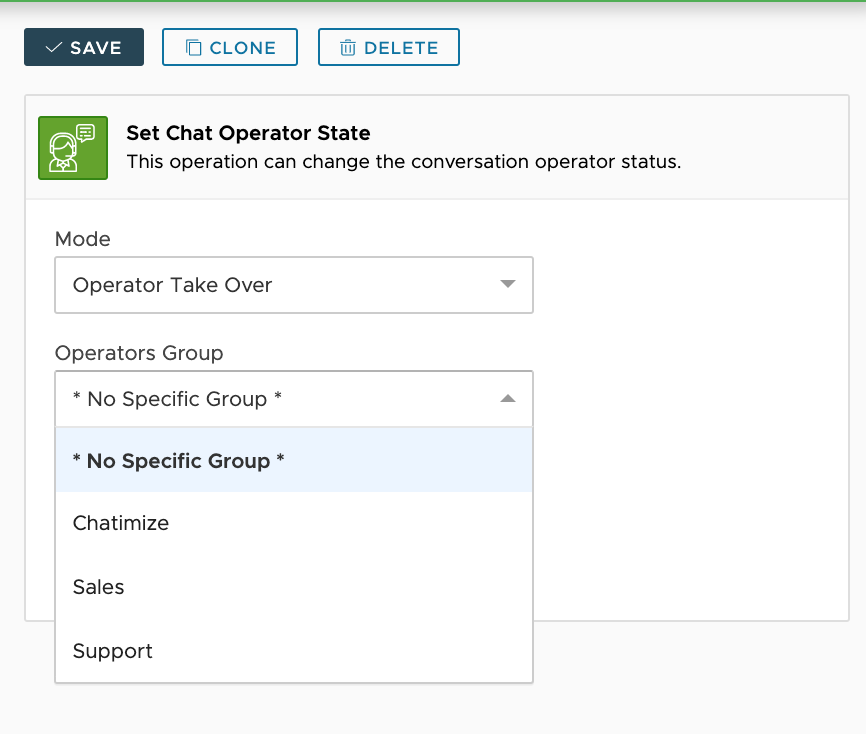Click the "Operator Take Over" selected value
Screen dimensions: 866x734
[173, 285]
